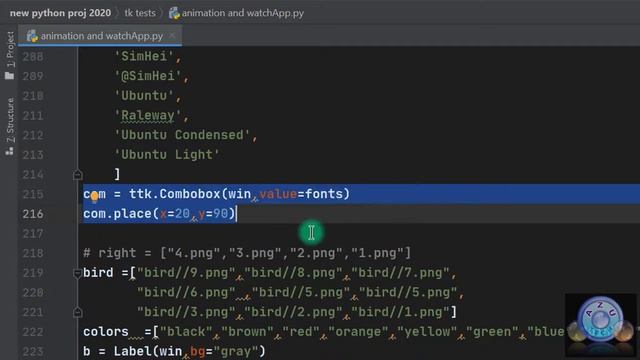
Task: Select 'animation and watchApp.py' in breadcrumb bar
Action: pyautogui.click(x=242, y=13)
